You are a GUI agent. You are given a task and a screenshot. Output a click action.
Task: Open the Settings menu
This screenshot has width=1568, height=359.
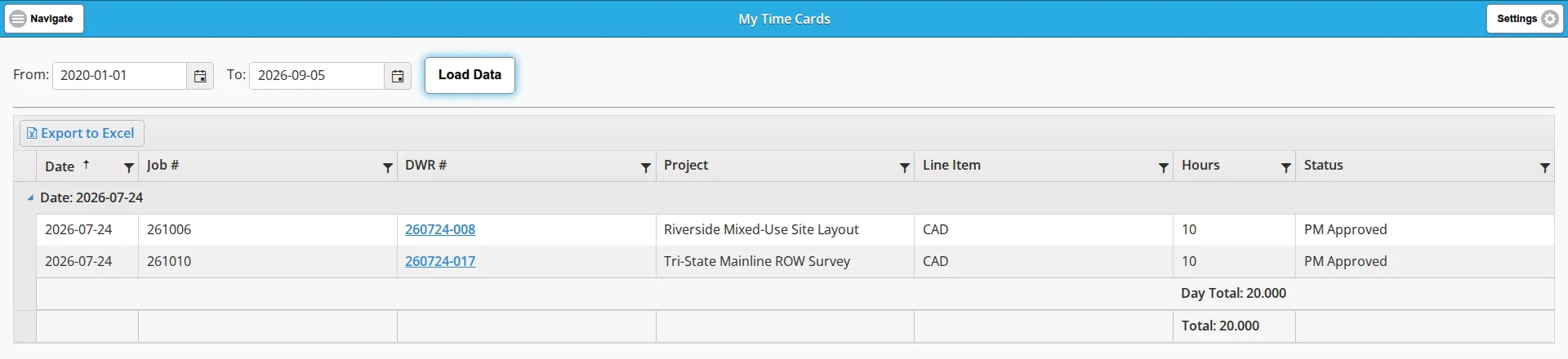point(1526,19)
